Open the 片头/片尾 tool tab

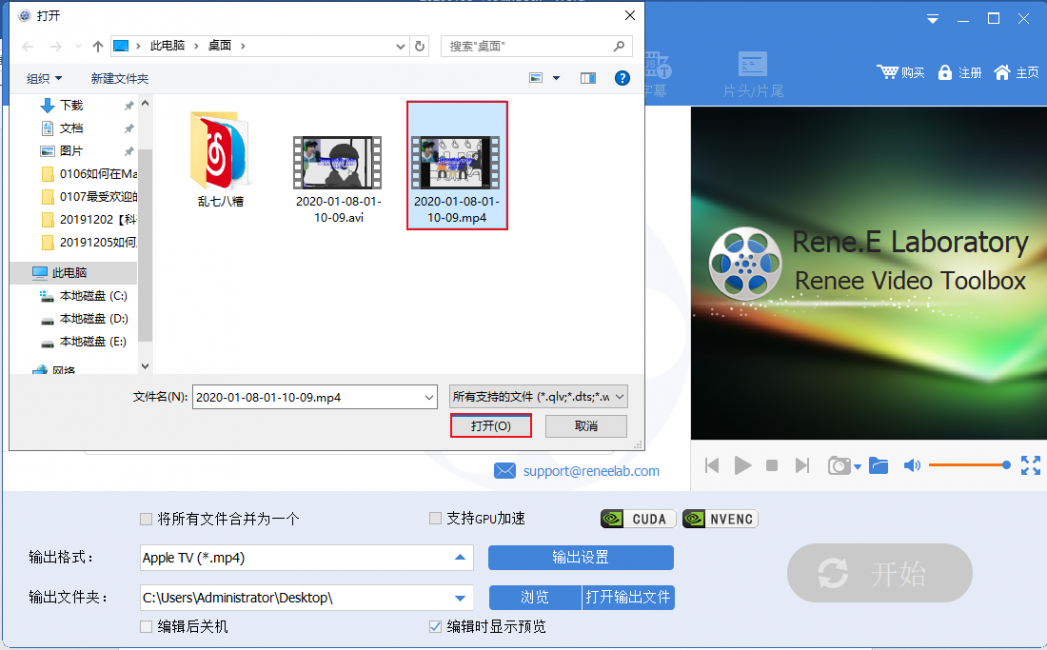[x=753, y=75]
